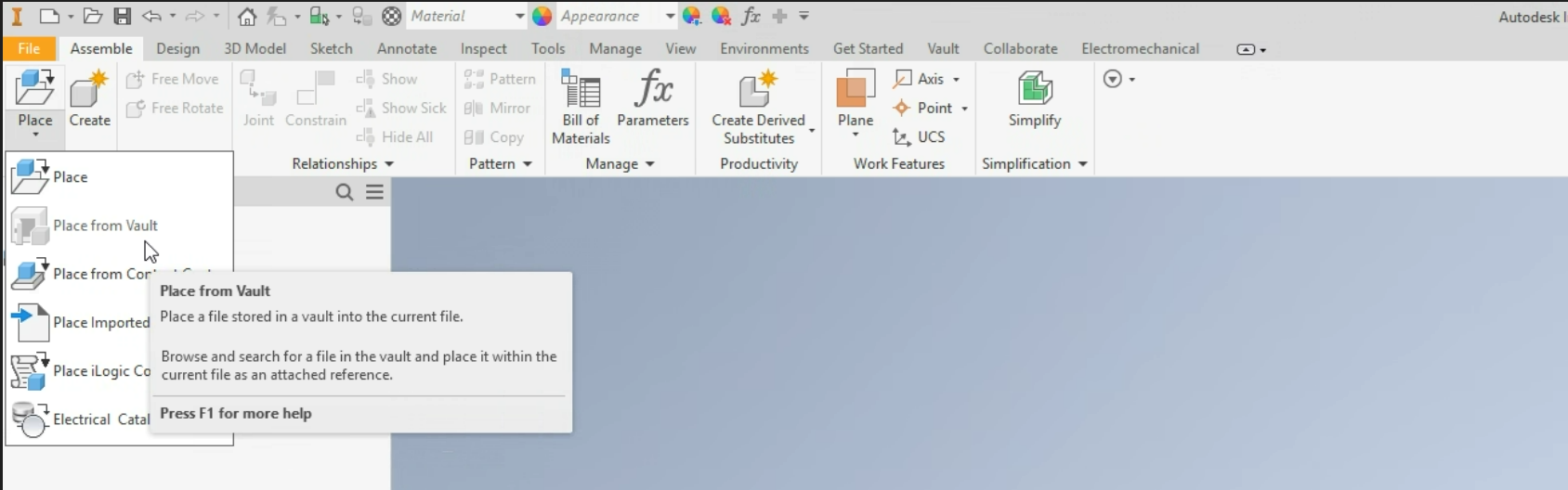Open the View tab
This screenshot has width=1568, height=490.
pos(680,48)
